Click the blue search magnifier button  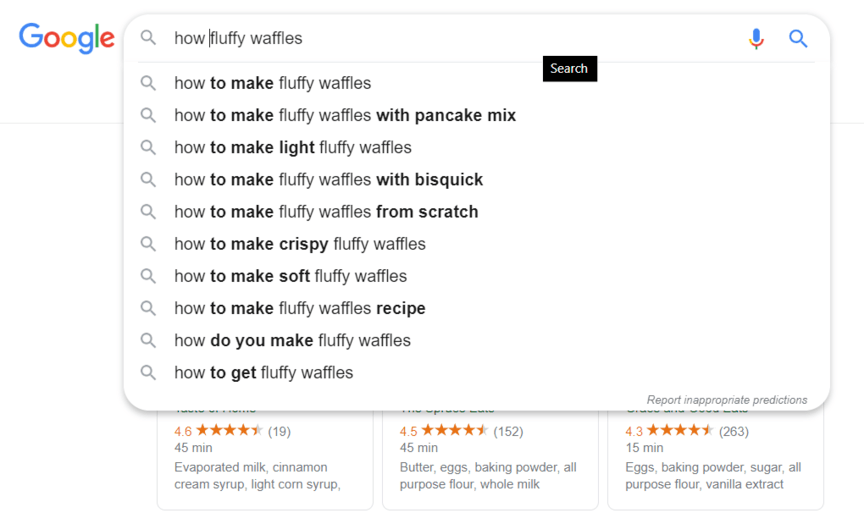[798, 38]
